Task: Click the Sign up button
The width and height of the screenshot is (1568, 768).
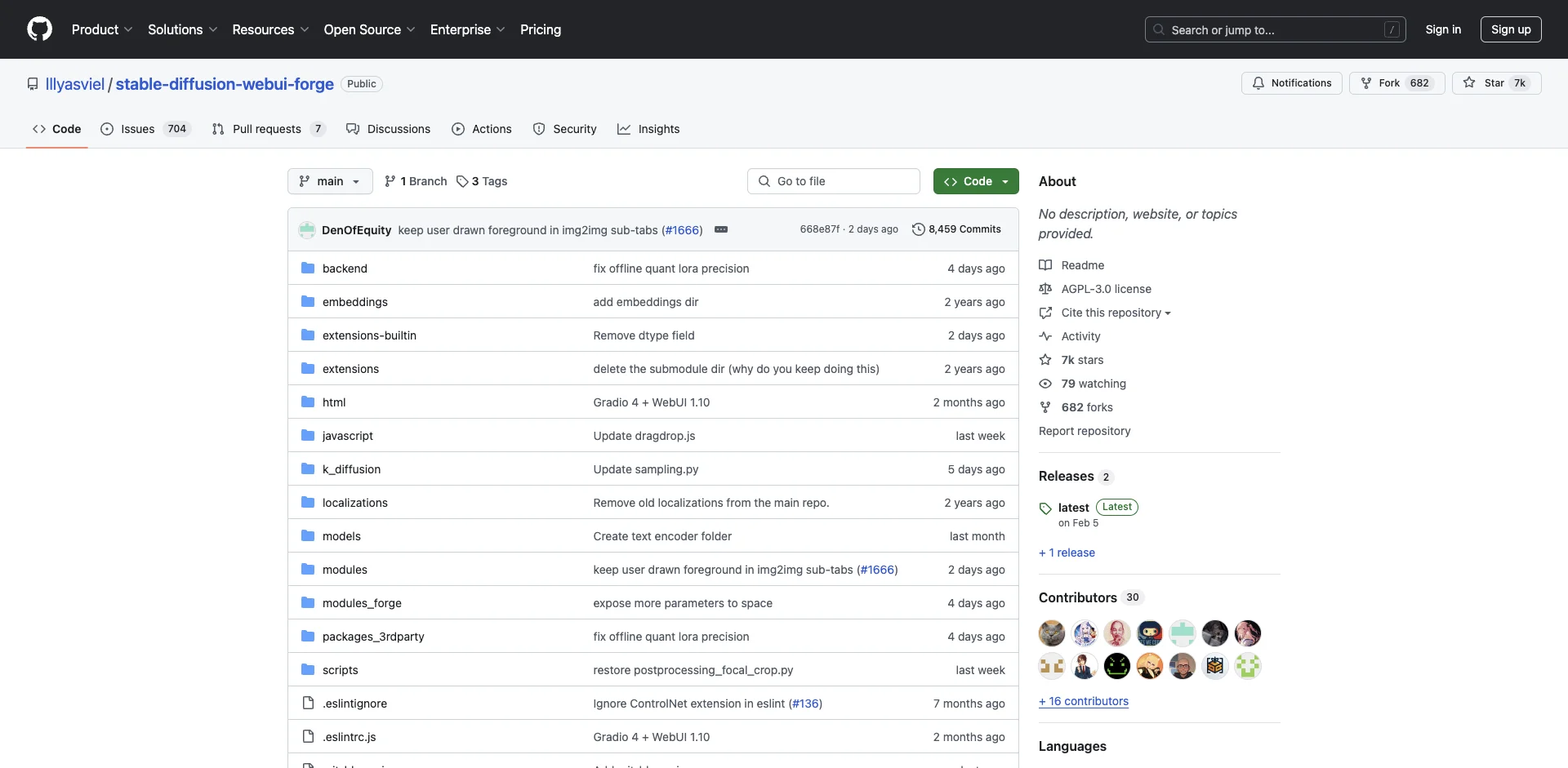Action: [1511, 29]
